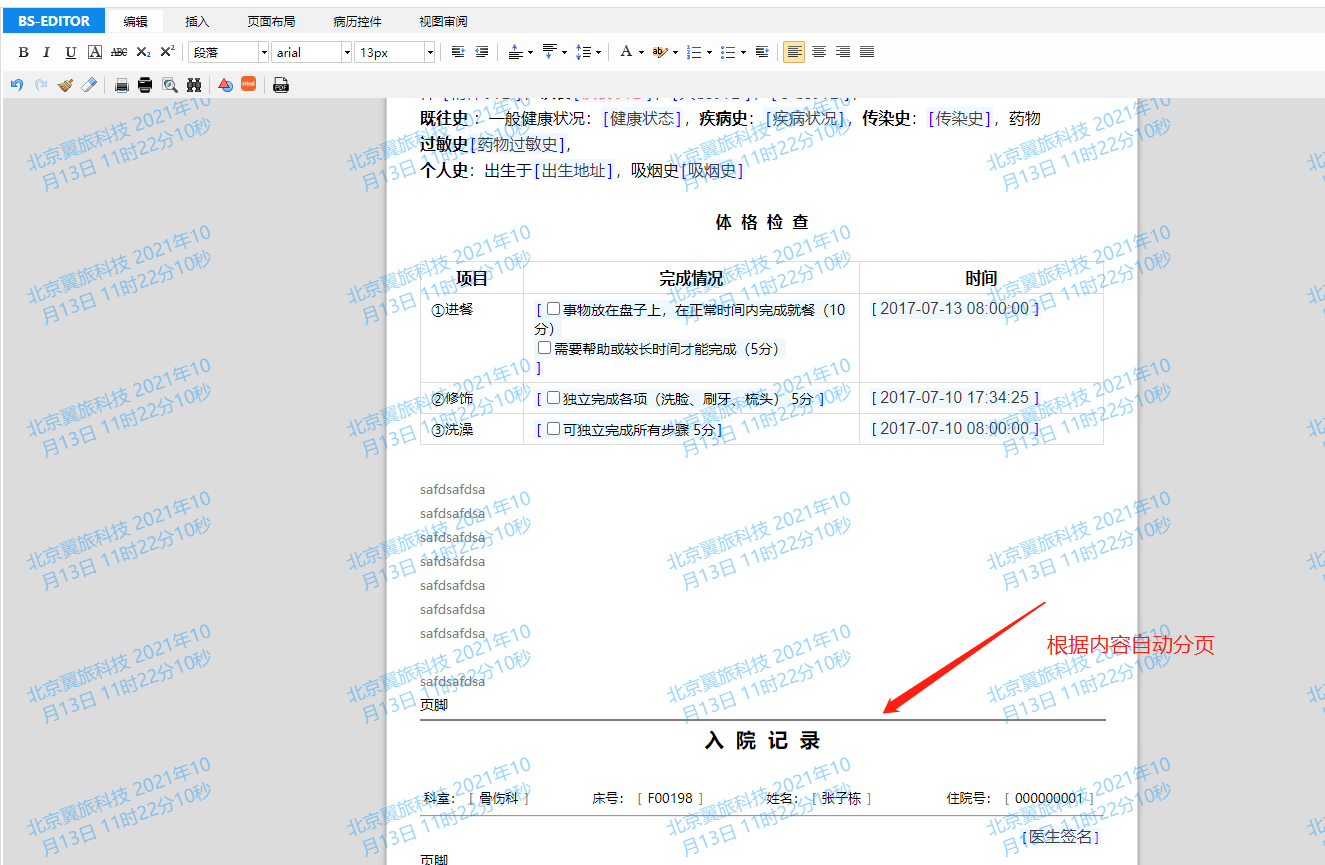Open the 段落 paragraph style dropdown
The image size is (1325, 865).
point(263,51)
